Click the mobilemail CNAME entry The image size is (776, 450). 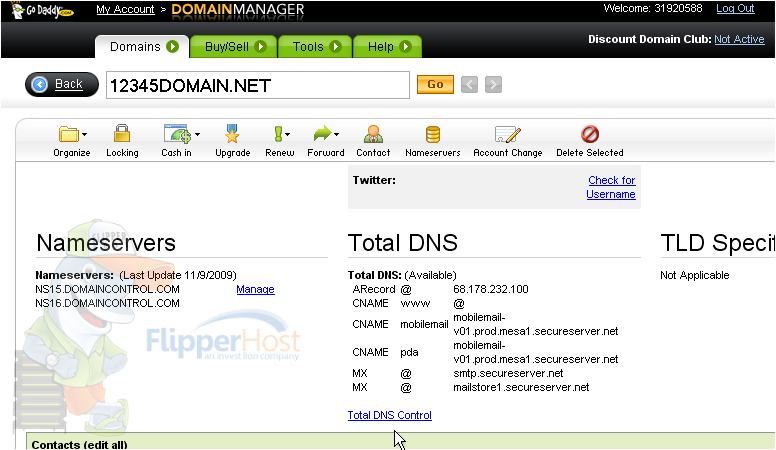[x=424, y=324]
